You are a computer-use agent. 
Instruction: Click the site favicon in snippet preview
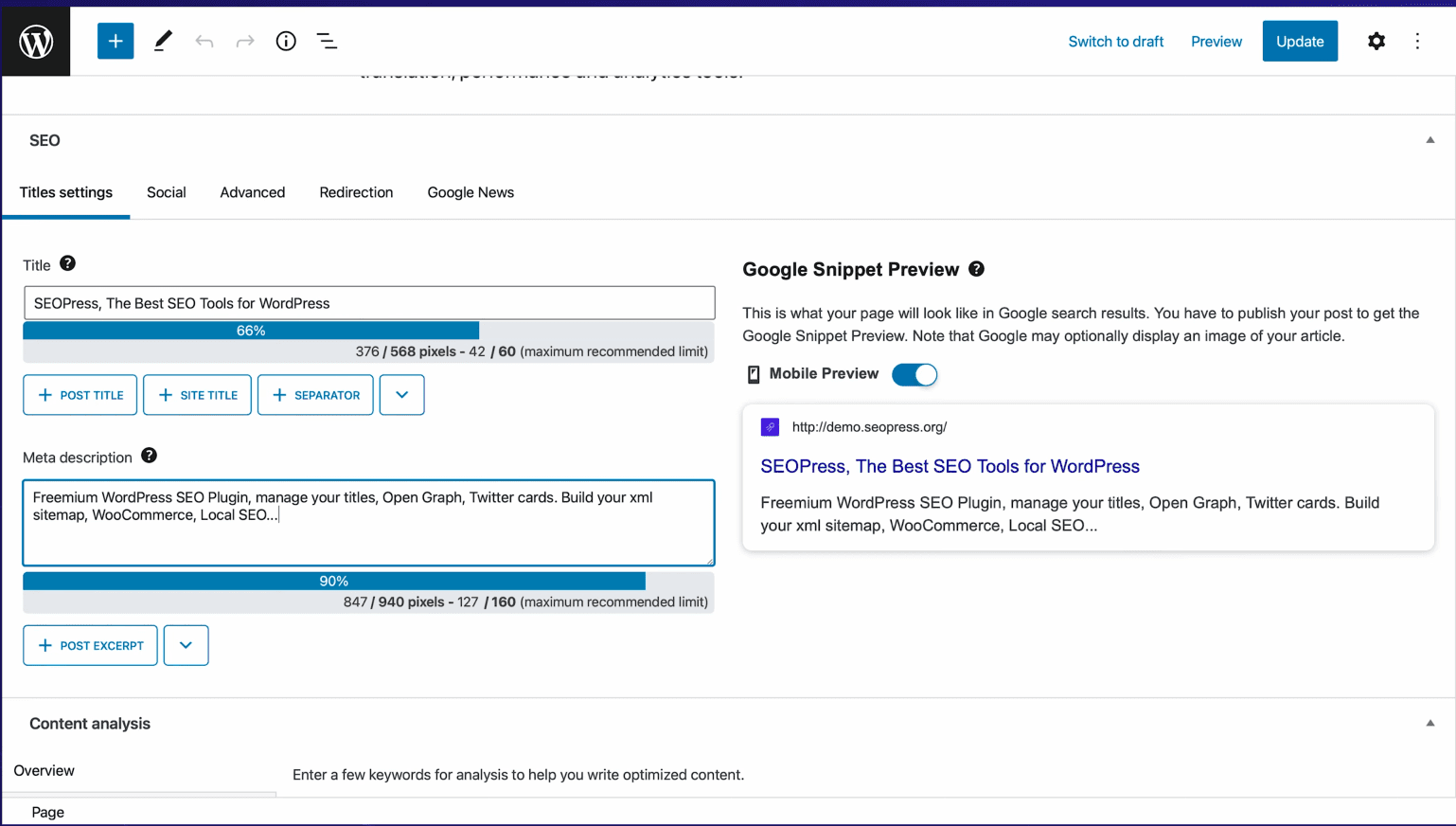(x=770, y=427)
